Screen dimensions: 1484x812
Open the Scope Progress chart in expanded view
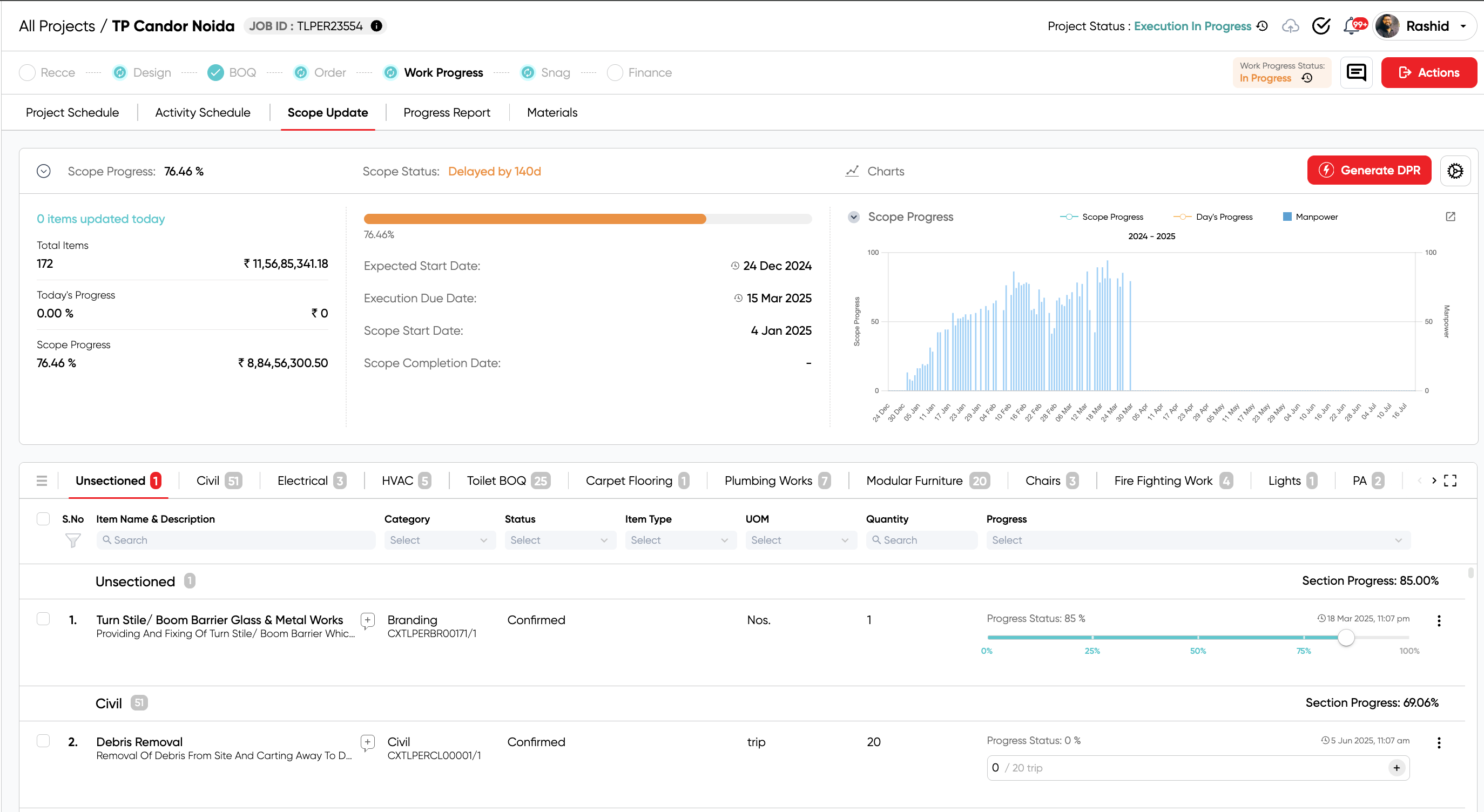coord(1451,216)
